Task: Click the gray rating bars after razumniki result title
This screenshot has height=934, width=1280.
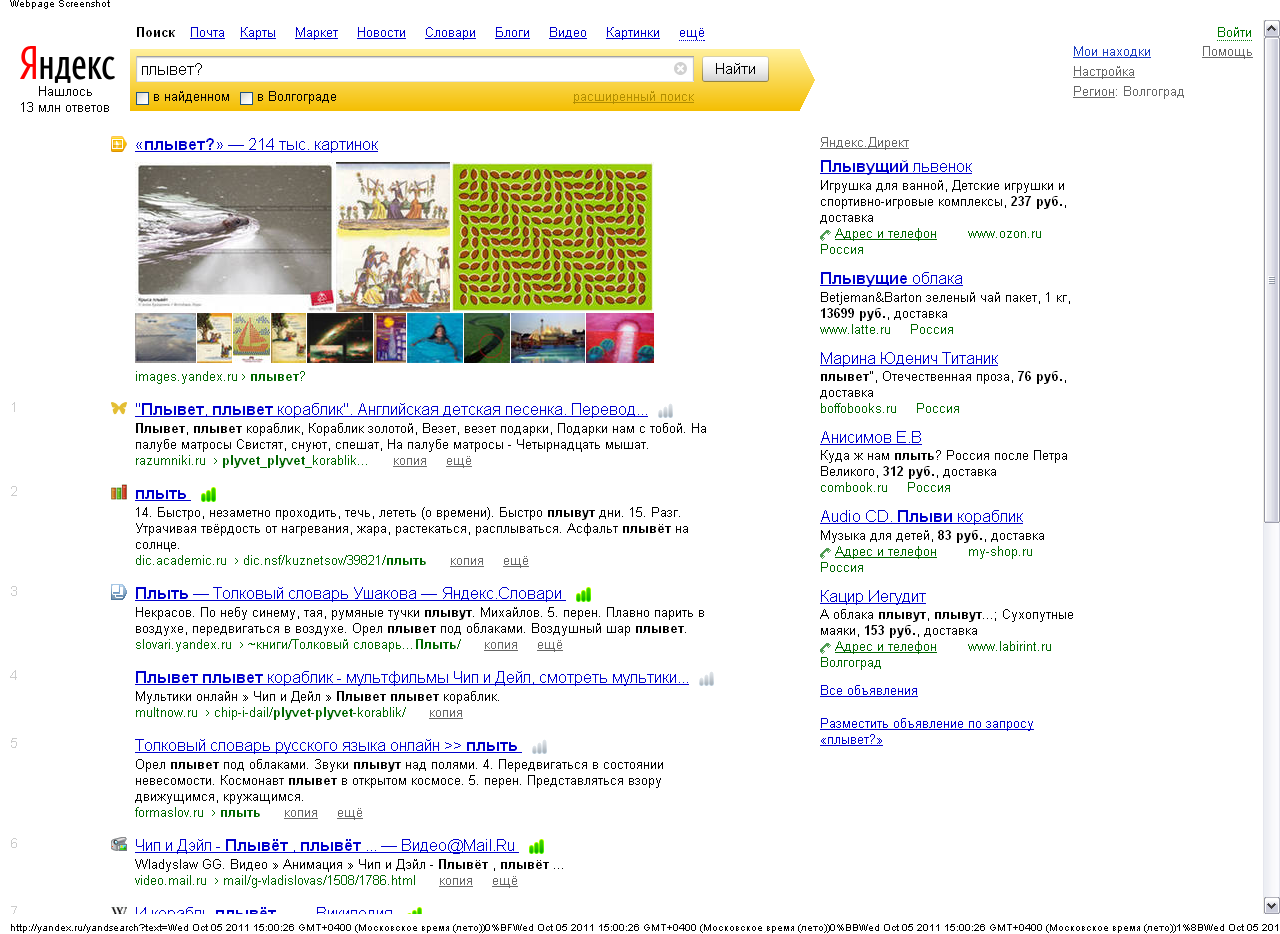Action: (x=666, y=410)
